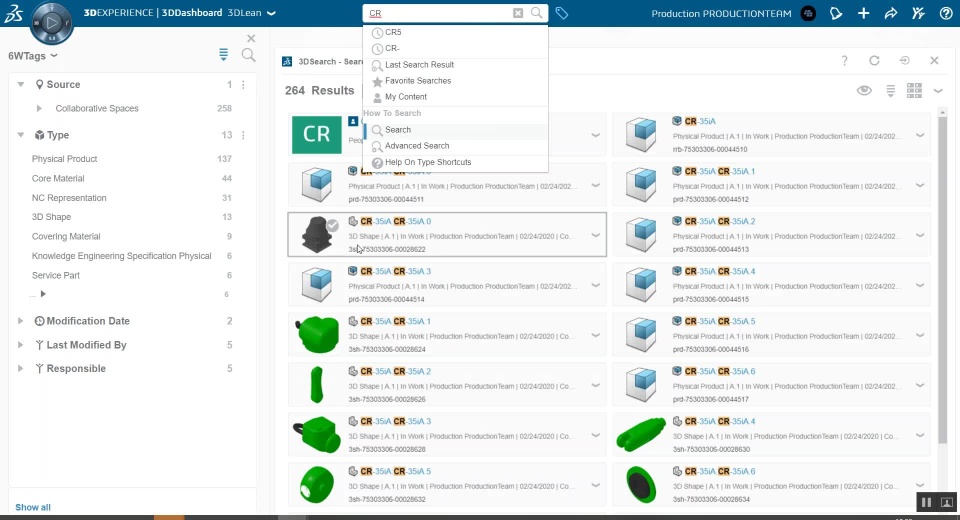Open the collaboration tools icon
Screen dimensions: 960x520
918,13
